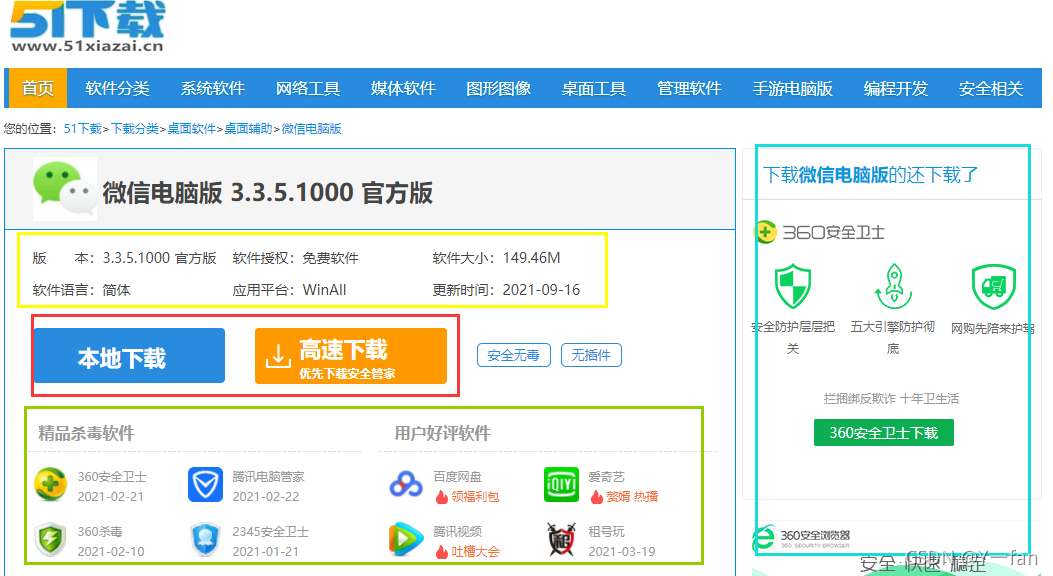Image resolution: width=1053 pixels, height=576 pixels.
Task: Click the 桌面辅助 breadcrumb link
Action: pos(248,128)
